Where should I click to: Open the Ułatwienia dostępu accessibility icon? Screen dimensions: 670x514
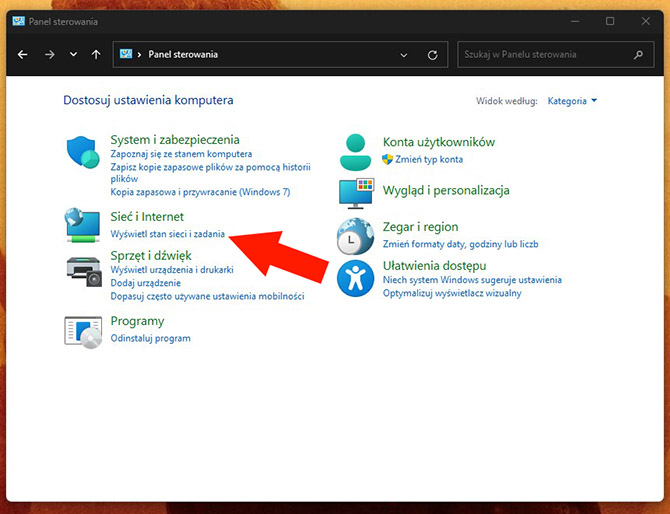(x=355, y=278)
